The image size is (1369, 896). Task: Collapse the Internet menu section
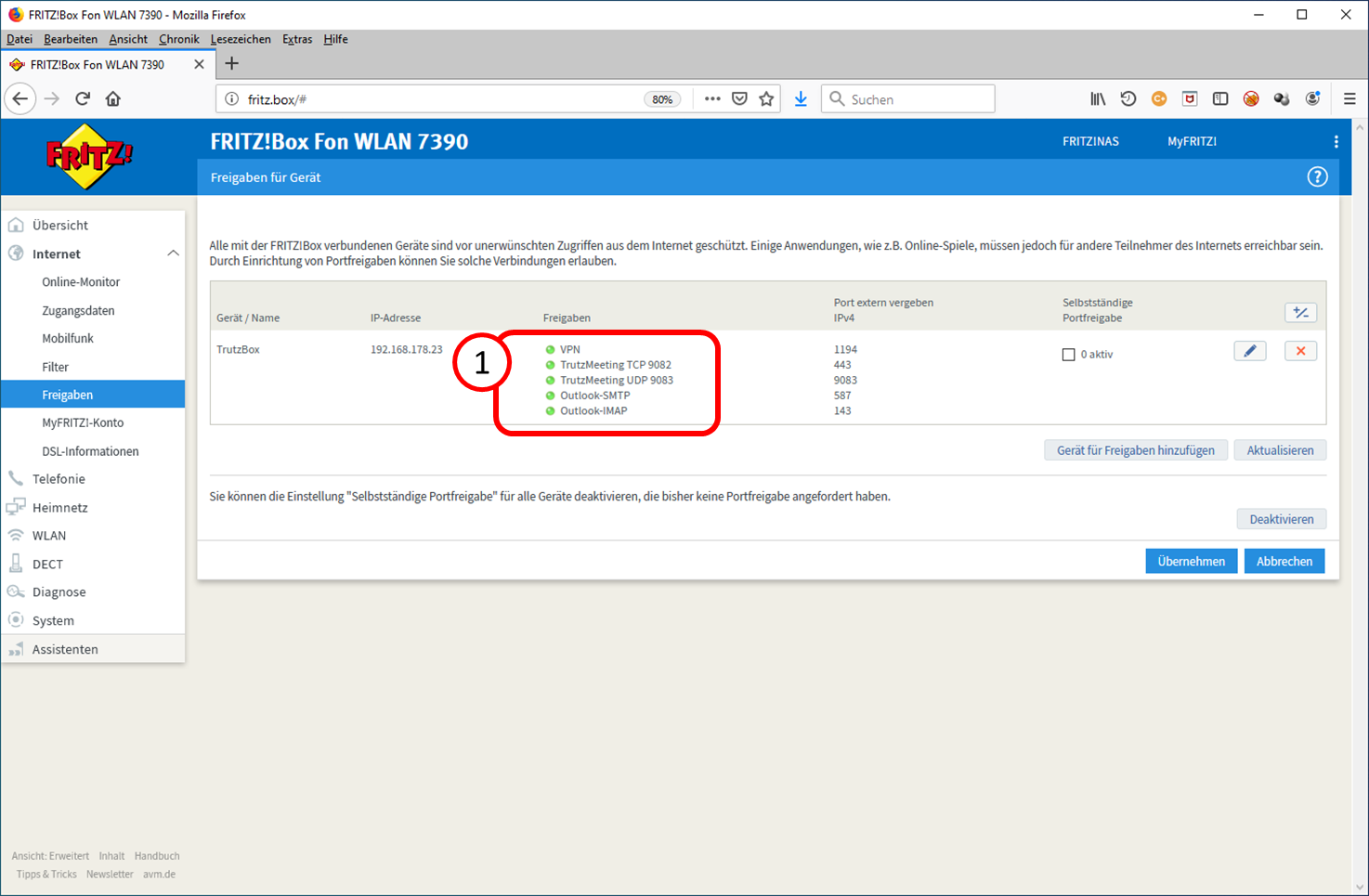[173, 253]
